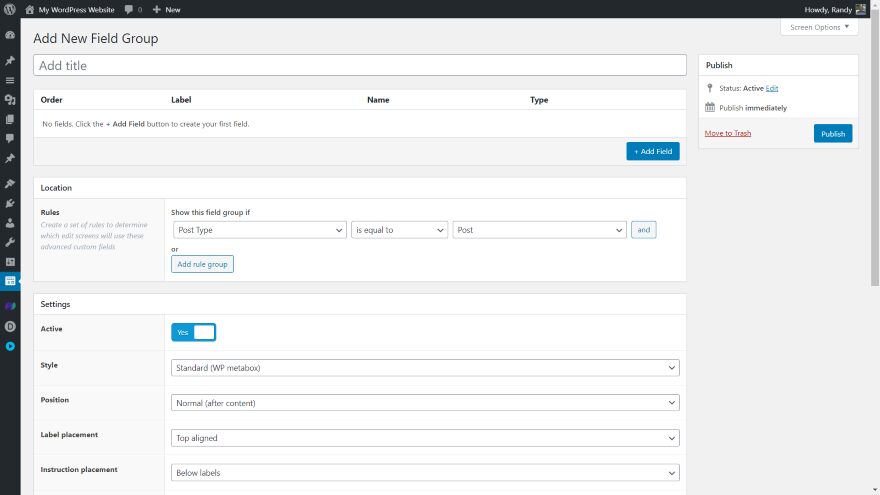Click the Type column header
880x495 pixels.
point(539,100)
